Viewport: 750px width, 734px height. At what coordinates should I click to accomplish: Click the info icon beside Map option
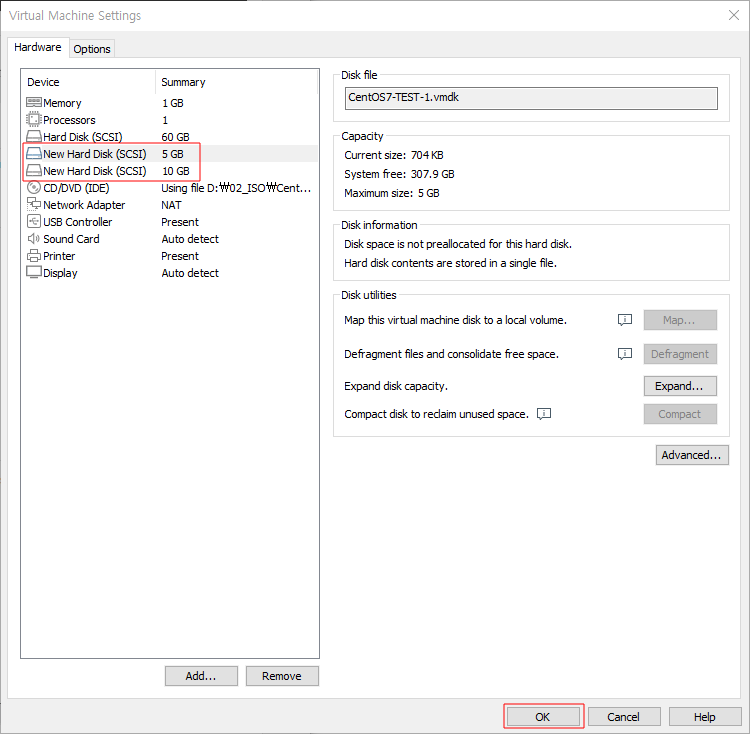pos(625,319)
